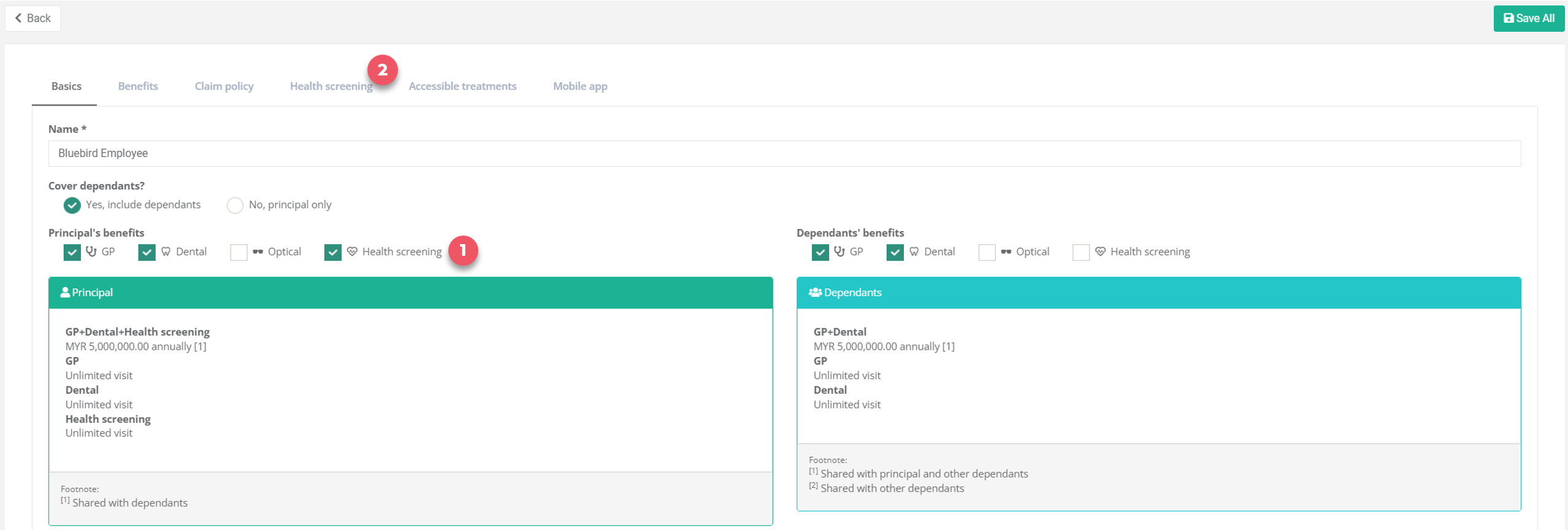Go back using the Back button
This screenshot has width=1568, height=530.
pos(33,18)
